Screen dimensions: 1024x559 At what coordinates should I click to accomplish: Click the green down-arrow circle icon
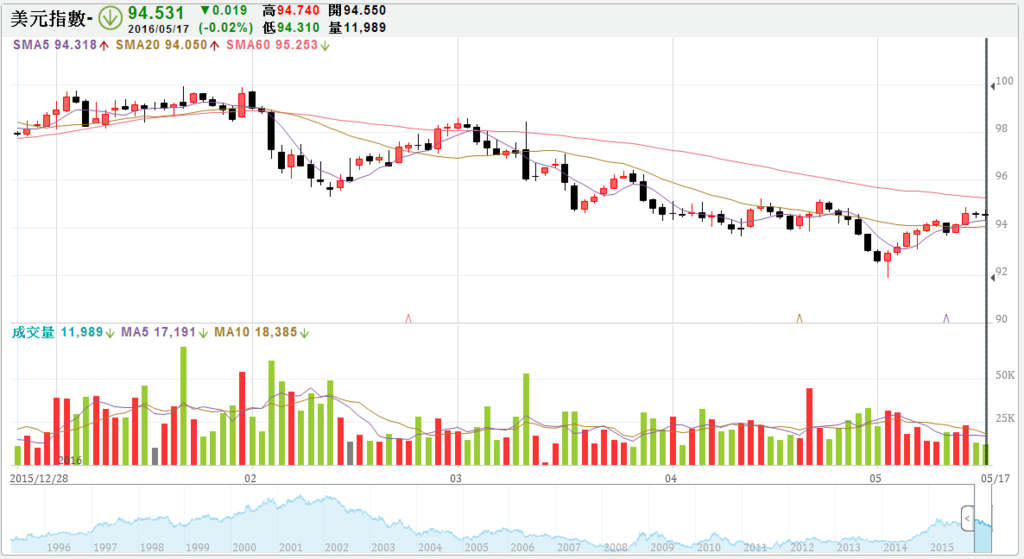click(110, 18)
